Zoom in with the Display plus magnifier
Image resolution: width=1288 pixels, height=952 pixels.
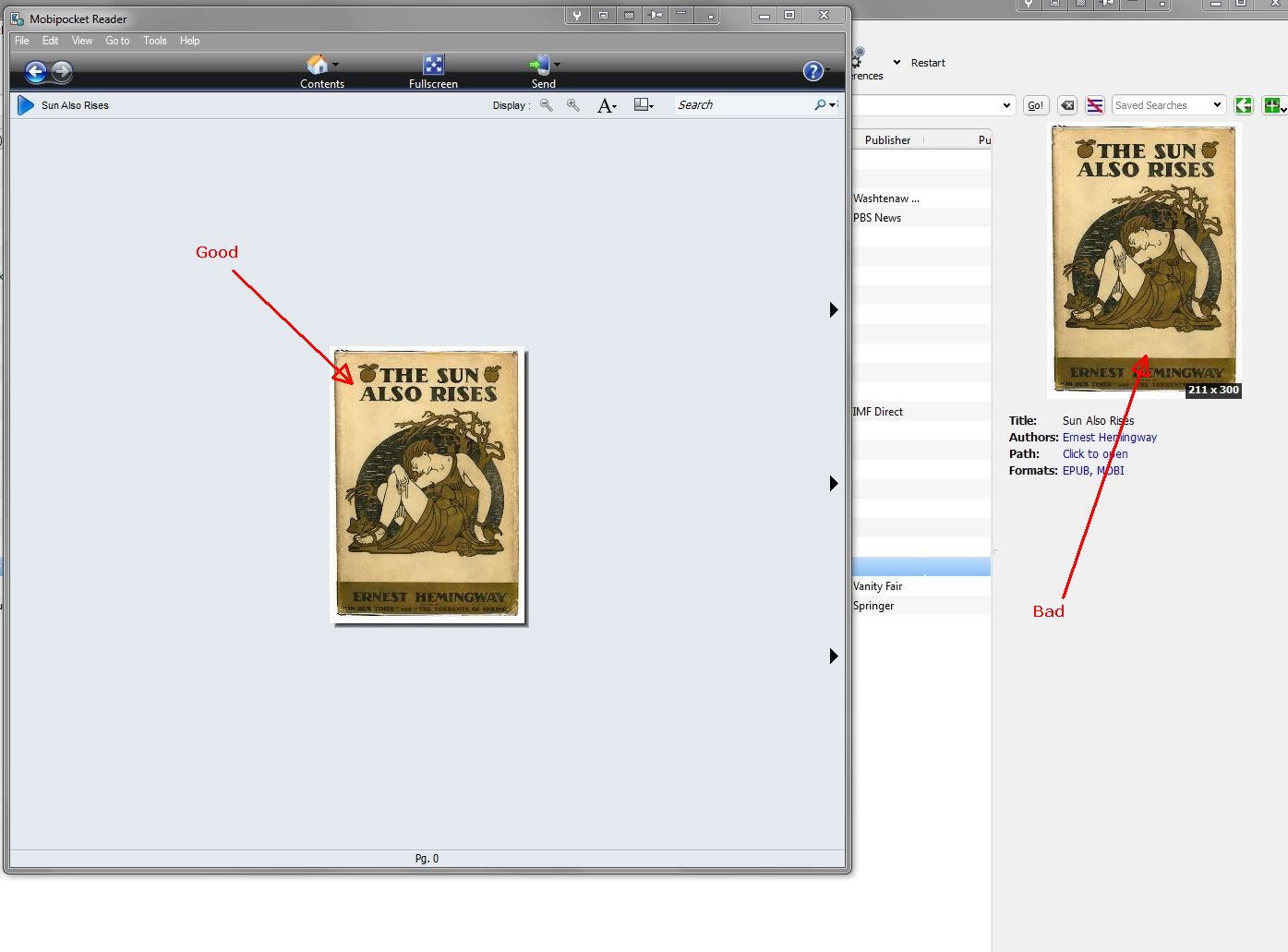[573, 105]
